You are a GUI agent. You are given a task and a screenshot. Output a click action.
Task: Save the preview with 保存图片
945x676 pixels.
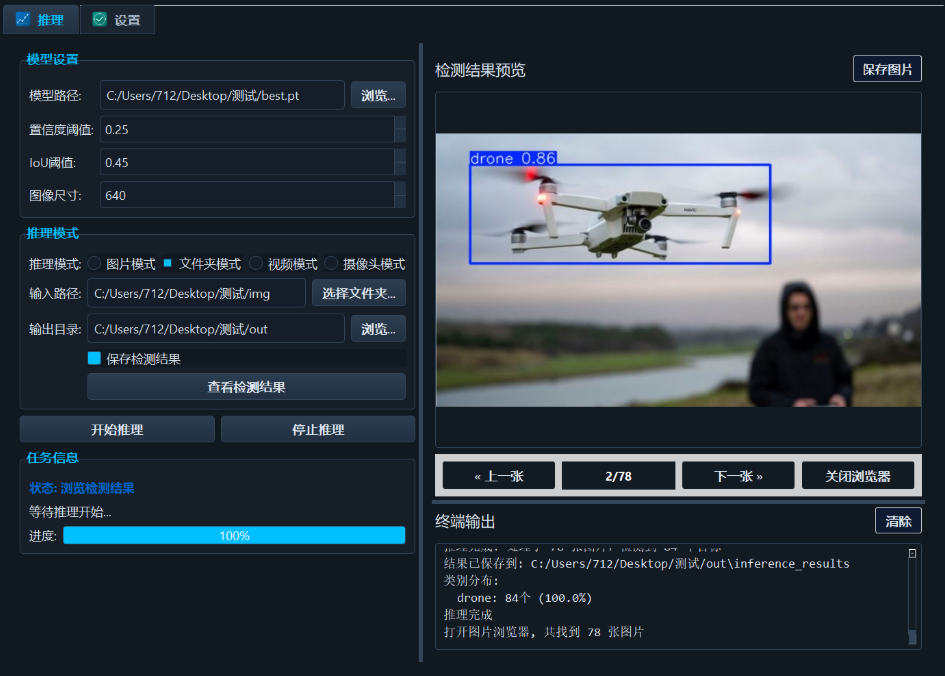887,69
